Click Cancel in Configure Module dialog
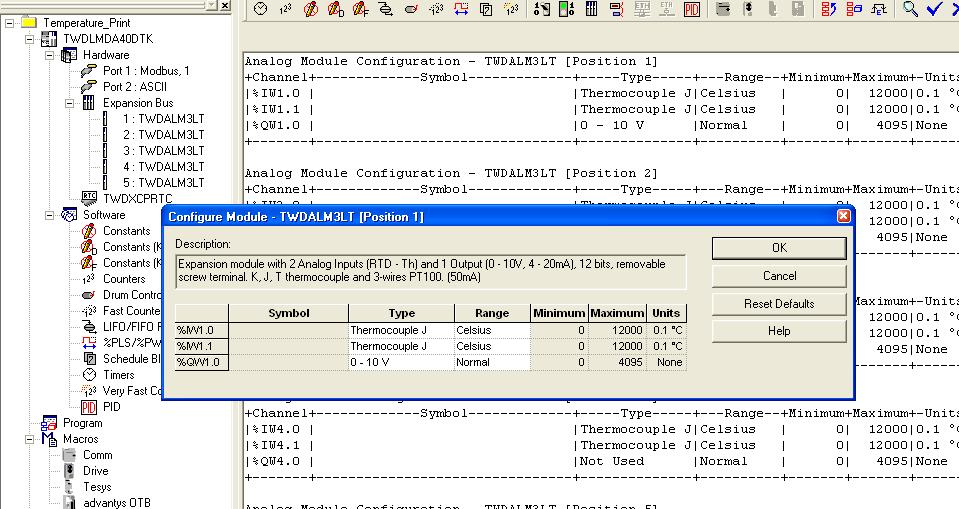 point(779,276)
